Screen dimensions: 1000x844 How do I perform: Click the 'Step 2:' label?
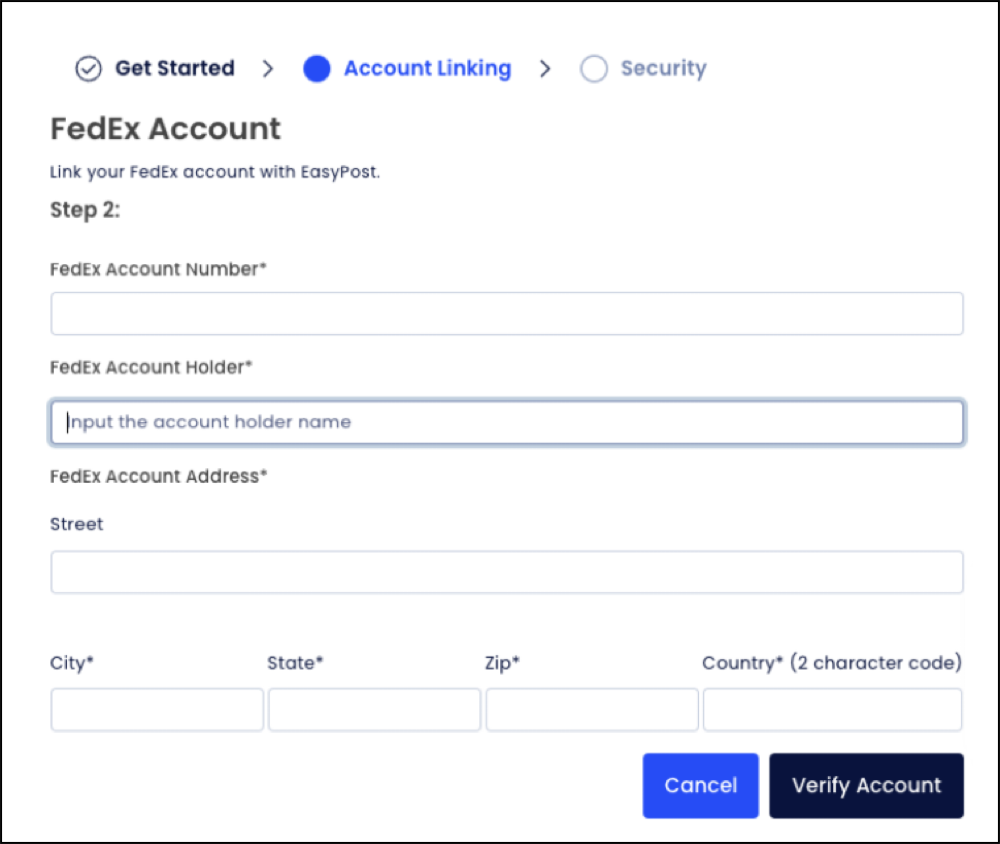click(x=85, y=210)
